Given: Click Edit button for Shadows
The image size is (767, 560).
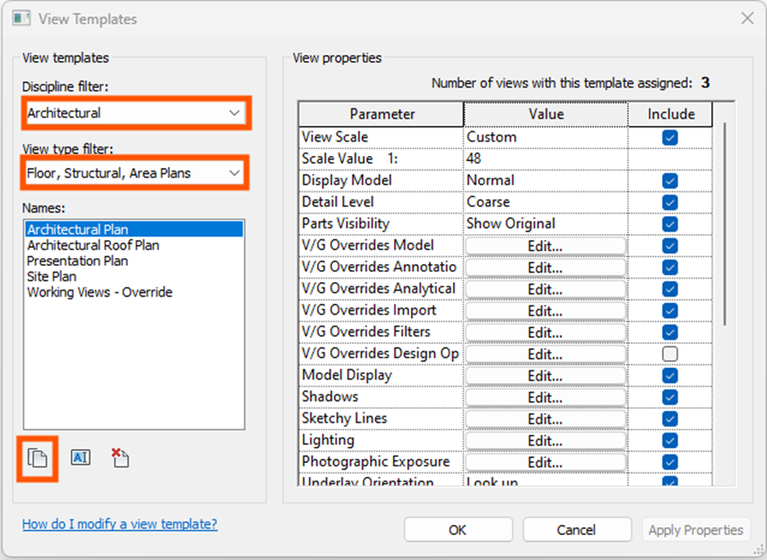Looking at the screenshot, I should tap(545, 398).
